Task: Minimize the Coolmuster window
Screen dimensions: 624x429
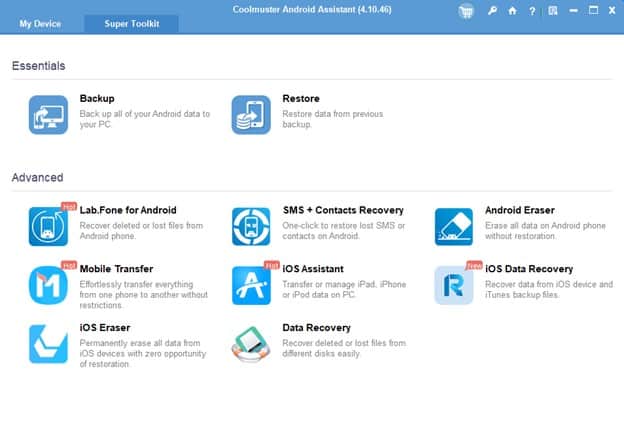Action: 573,11
